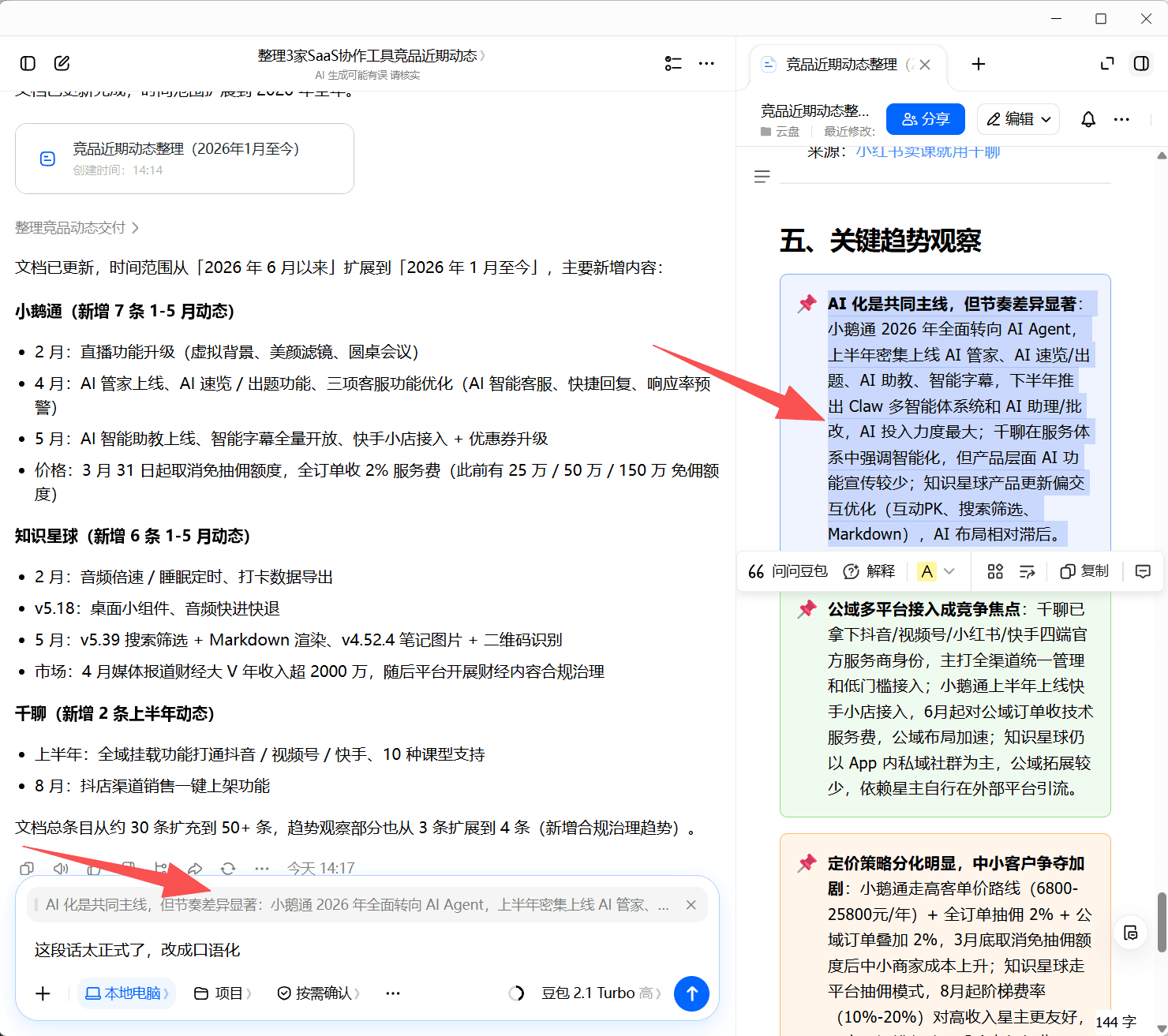Open the 小红书卖课就用千聊 source link
Screen dimensions: 1168x1036
[928, 151]
